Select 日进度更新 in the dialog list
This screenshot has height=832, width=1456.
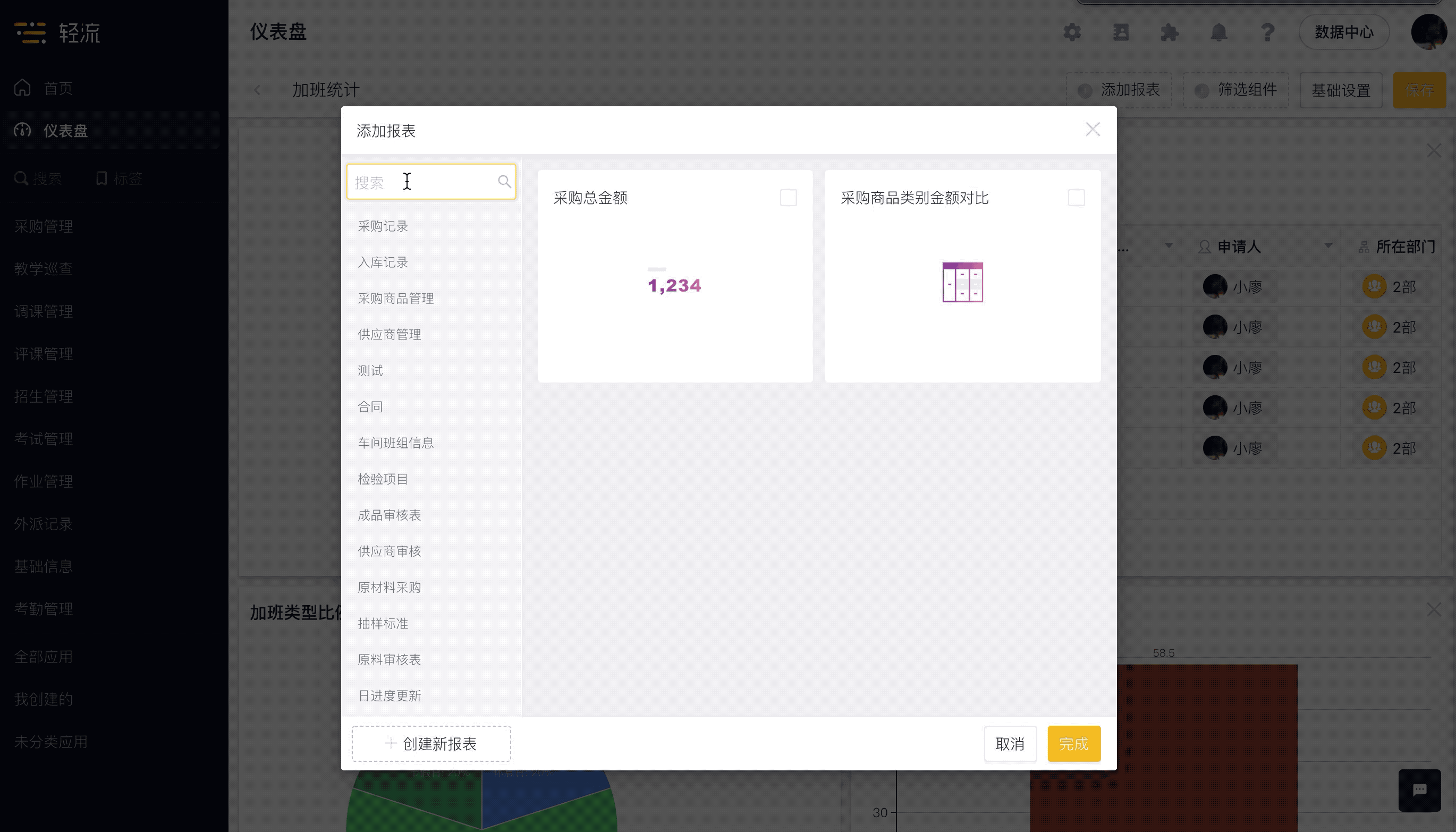click(x=389, y=696)
